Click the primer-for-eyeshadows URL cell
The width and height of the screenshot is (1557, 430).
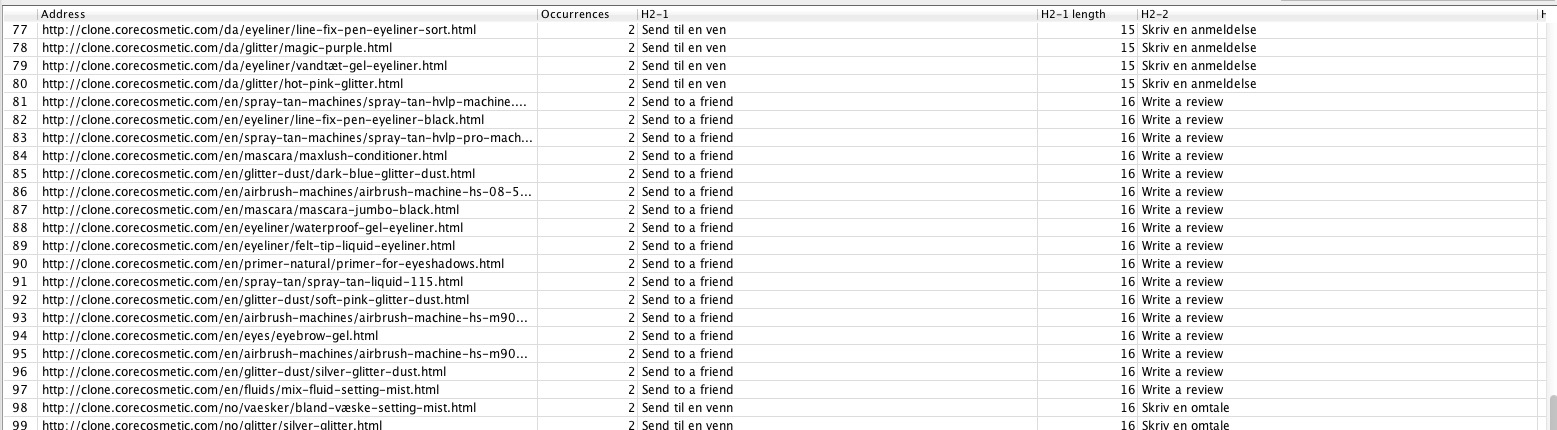point(272,264)
